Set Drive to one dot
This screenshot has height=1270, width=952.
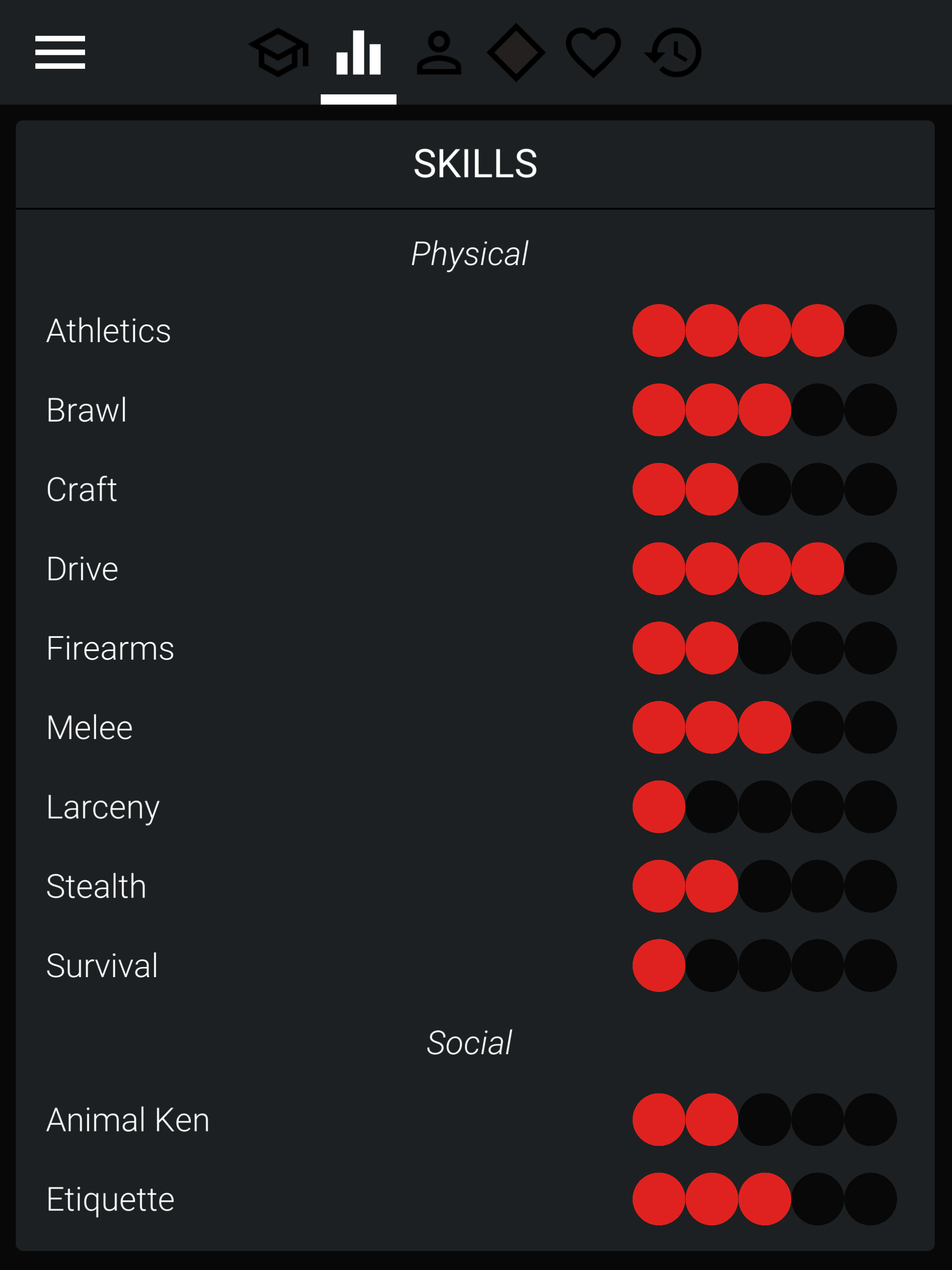[659, 569]
